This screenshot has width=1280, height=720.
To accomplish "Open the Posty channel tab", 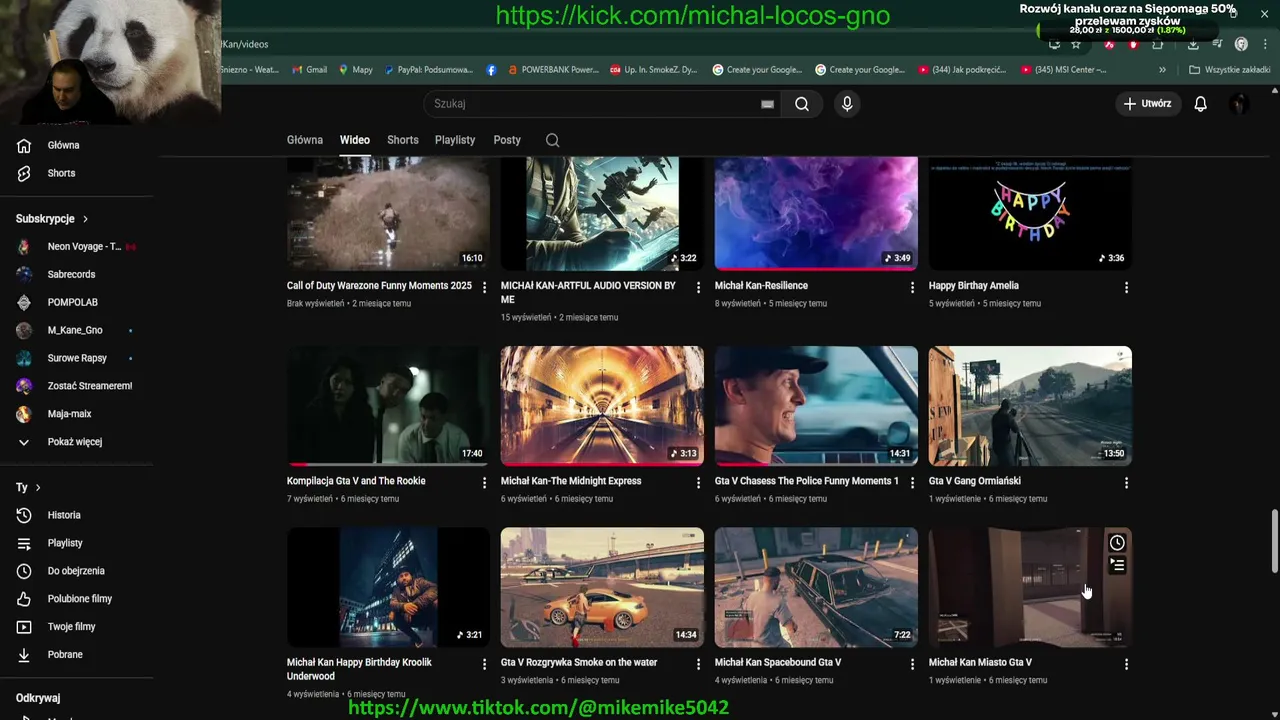I will click(507, 140).
